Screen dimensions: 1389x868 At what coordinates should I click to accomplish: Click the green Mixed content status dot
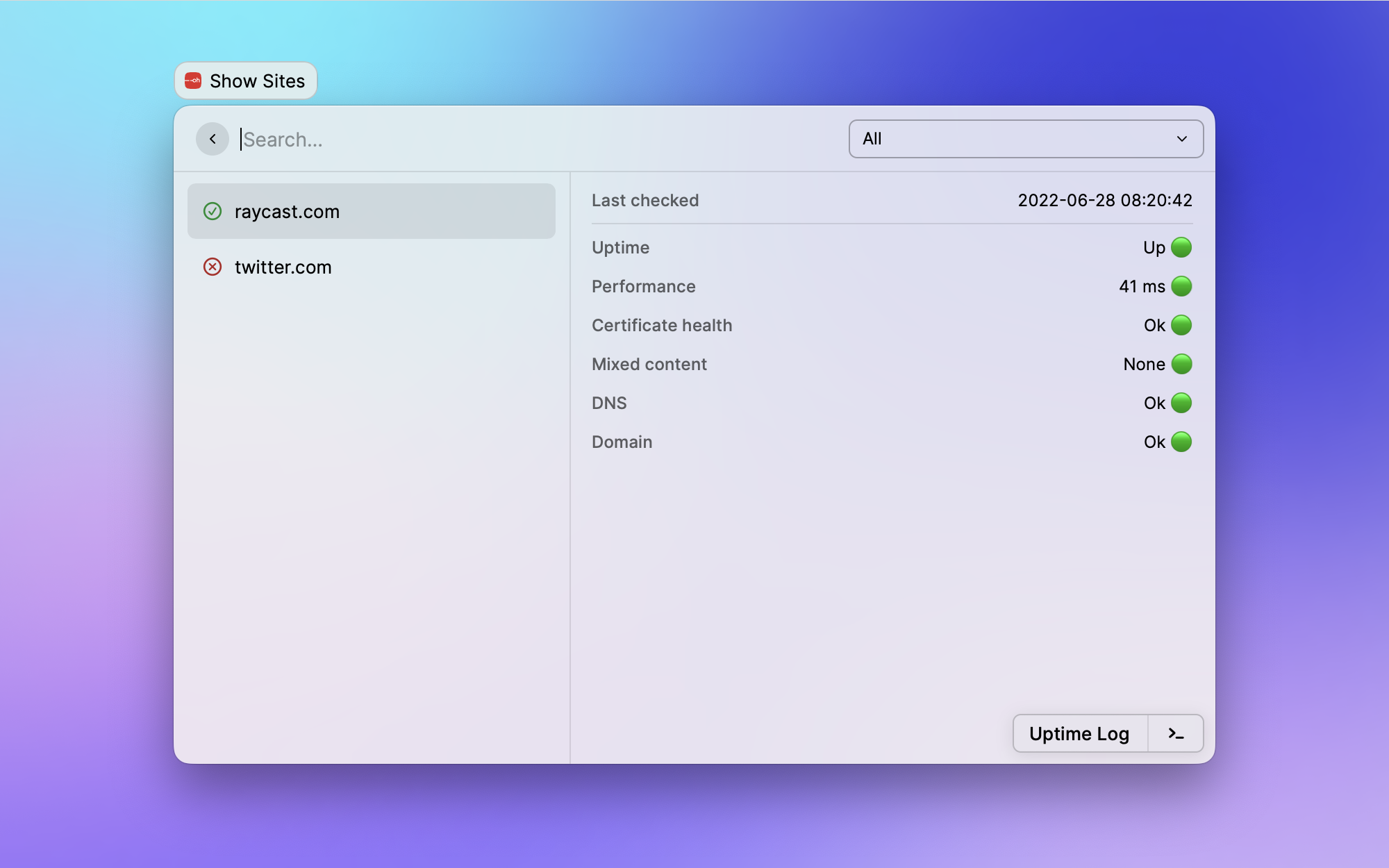(1181, 364)
